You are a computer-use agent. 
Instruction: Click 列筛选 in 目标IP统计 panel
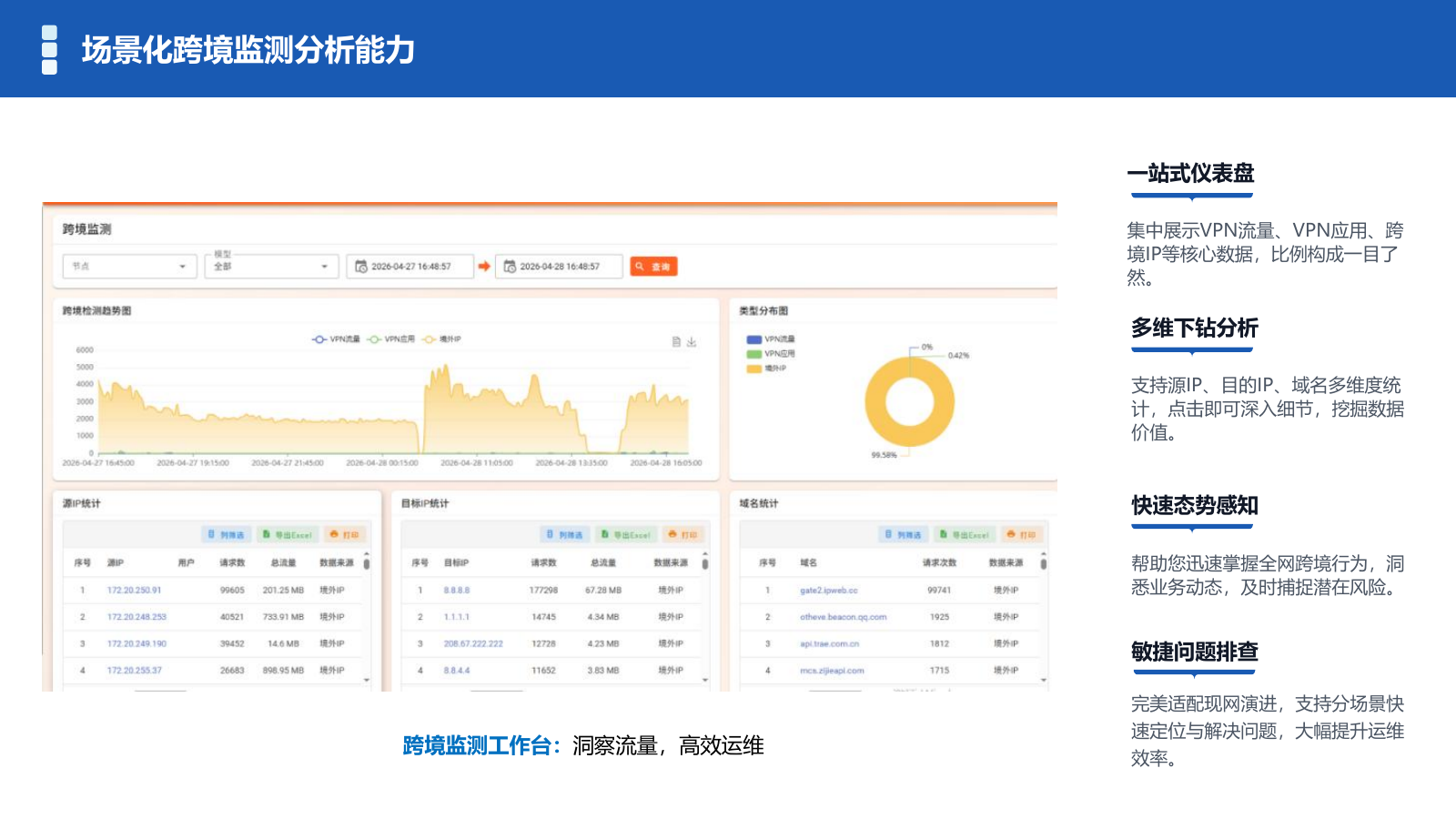pos(564,535)
